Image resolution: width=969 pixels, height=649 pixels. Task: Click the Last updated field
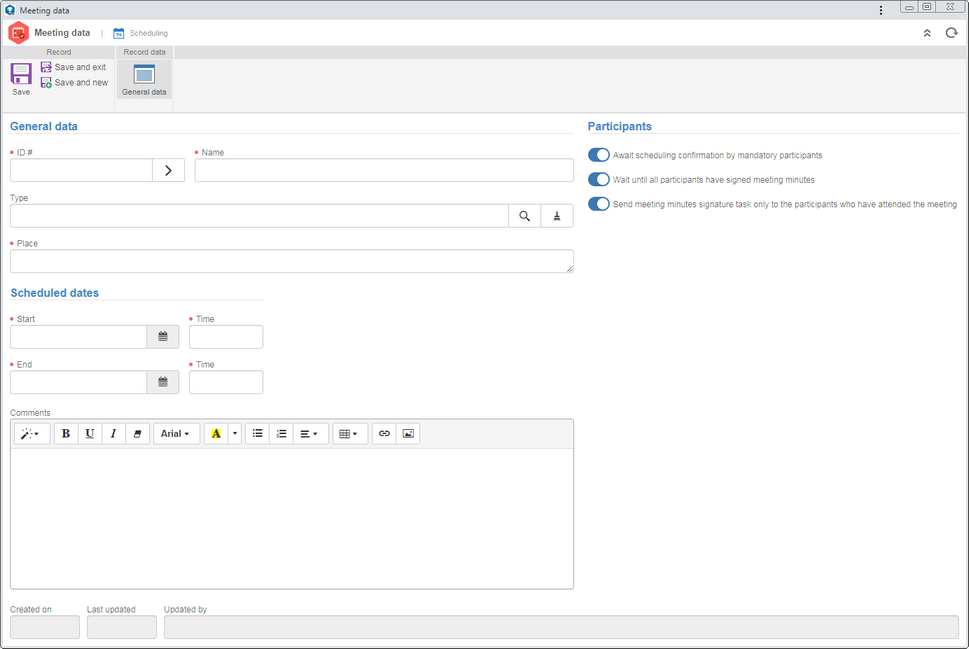coord(122,627)
